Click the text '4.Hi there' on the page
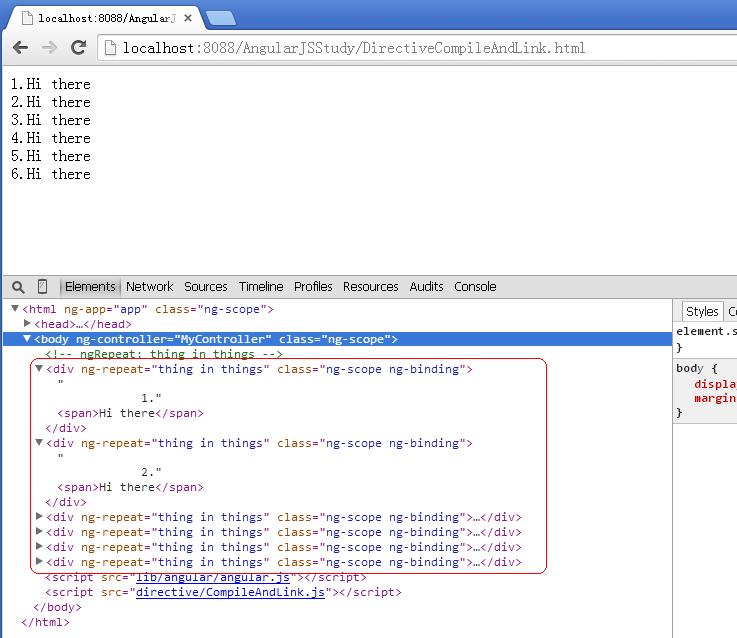This screenshot has width=737, height=638. point(51,138)
